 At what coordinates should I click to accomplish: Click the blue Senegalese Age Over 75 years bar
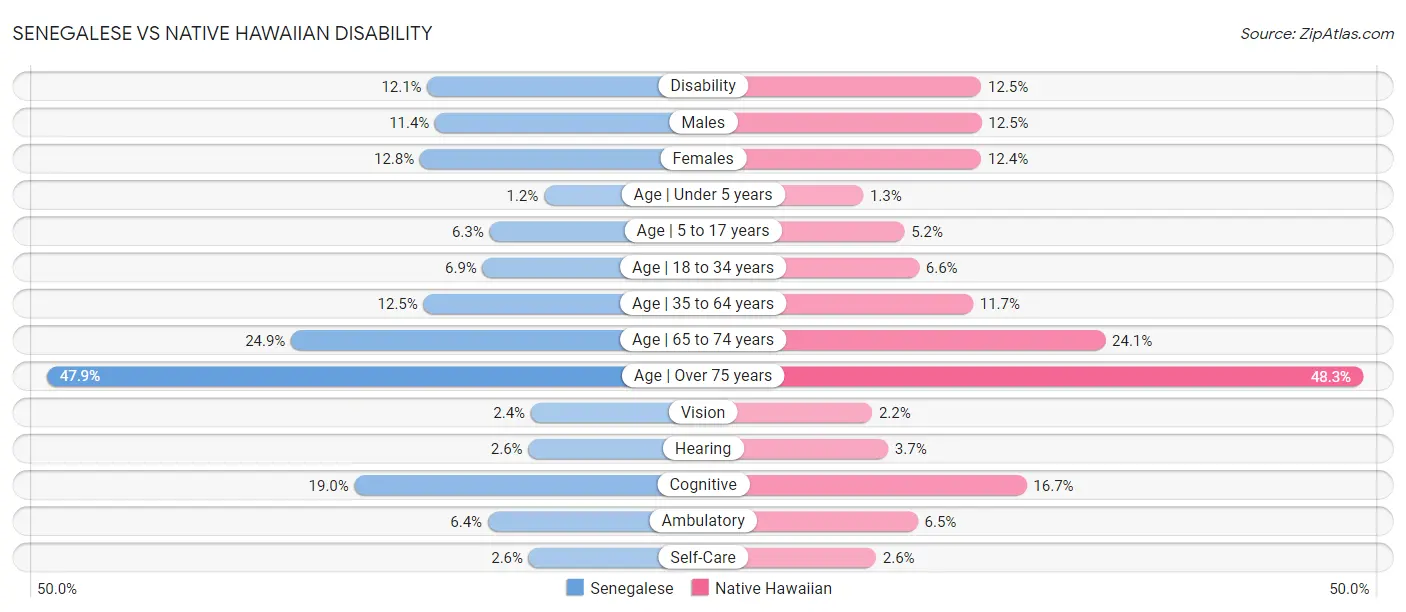click(335, 376)
